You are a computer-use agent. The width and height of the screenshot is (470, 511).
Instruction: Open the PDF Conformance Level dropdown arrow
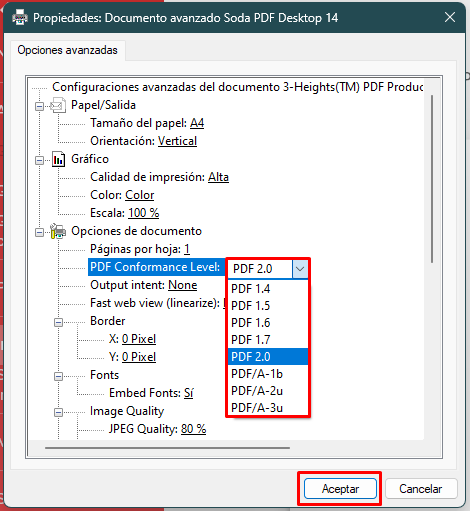tap(300, 269)
